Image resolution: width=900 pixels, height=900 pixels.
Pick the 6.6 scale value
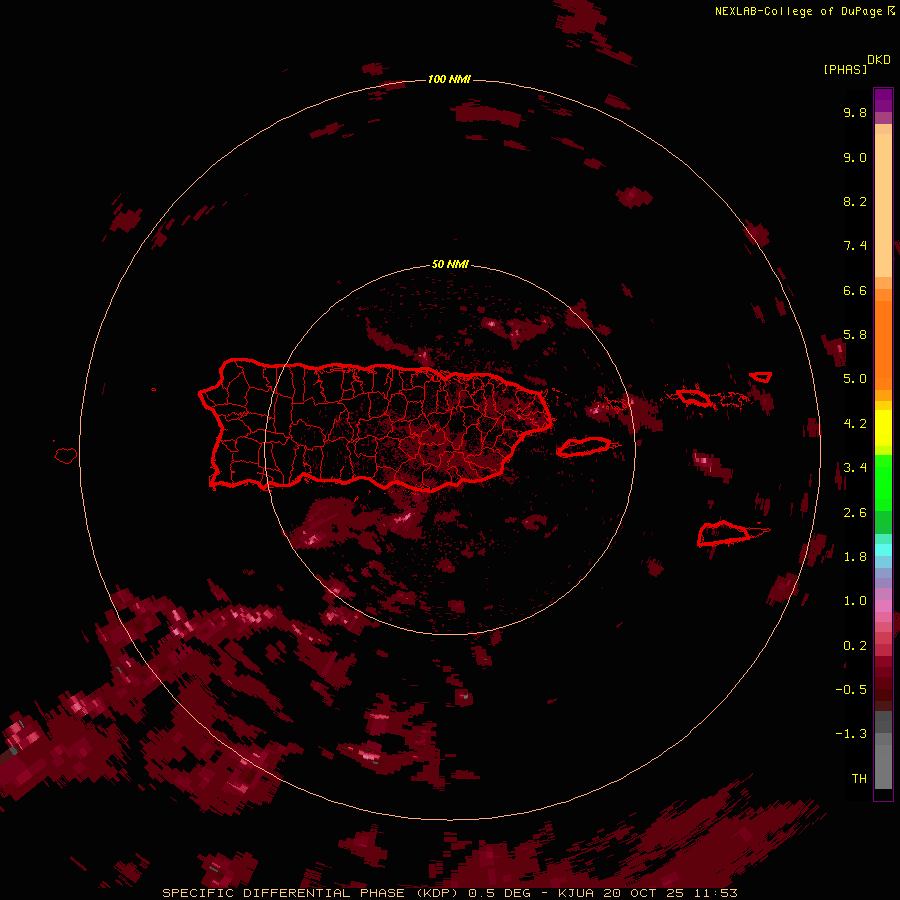(855, 290)
